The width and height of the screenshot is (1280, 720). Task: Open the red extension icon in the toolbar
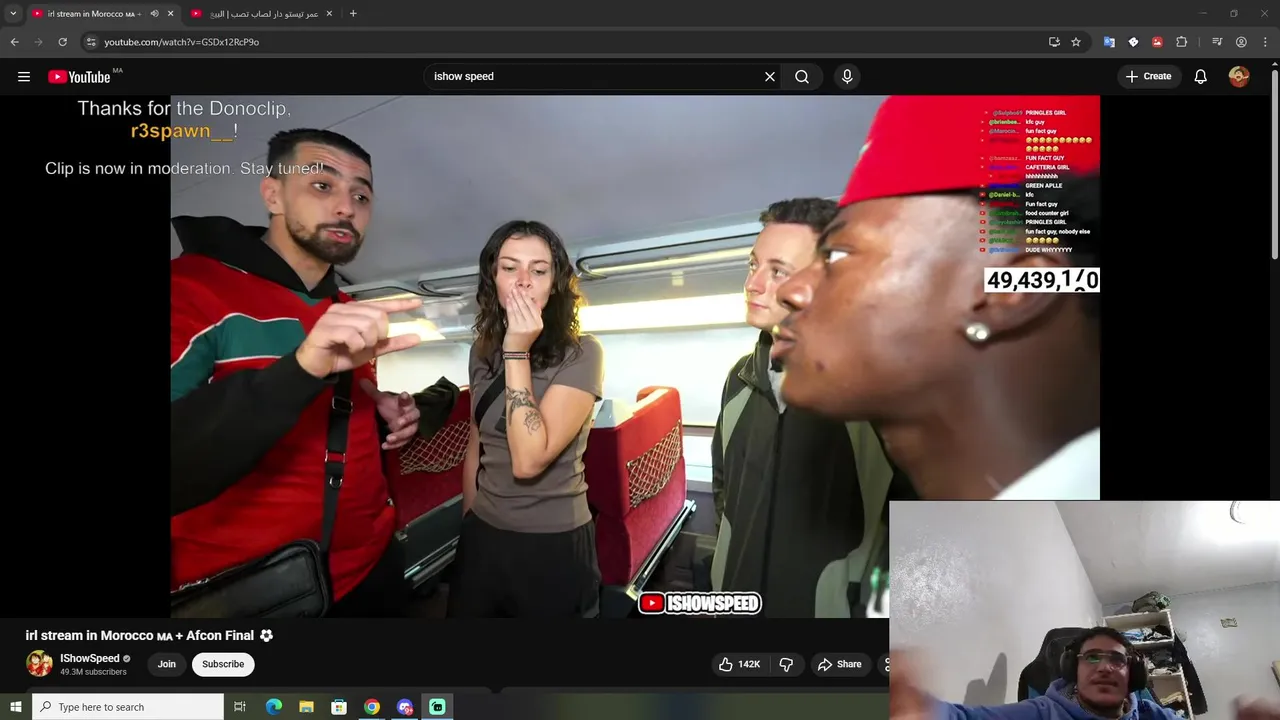[1157, 42]
